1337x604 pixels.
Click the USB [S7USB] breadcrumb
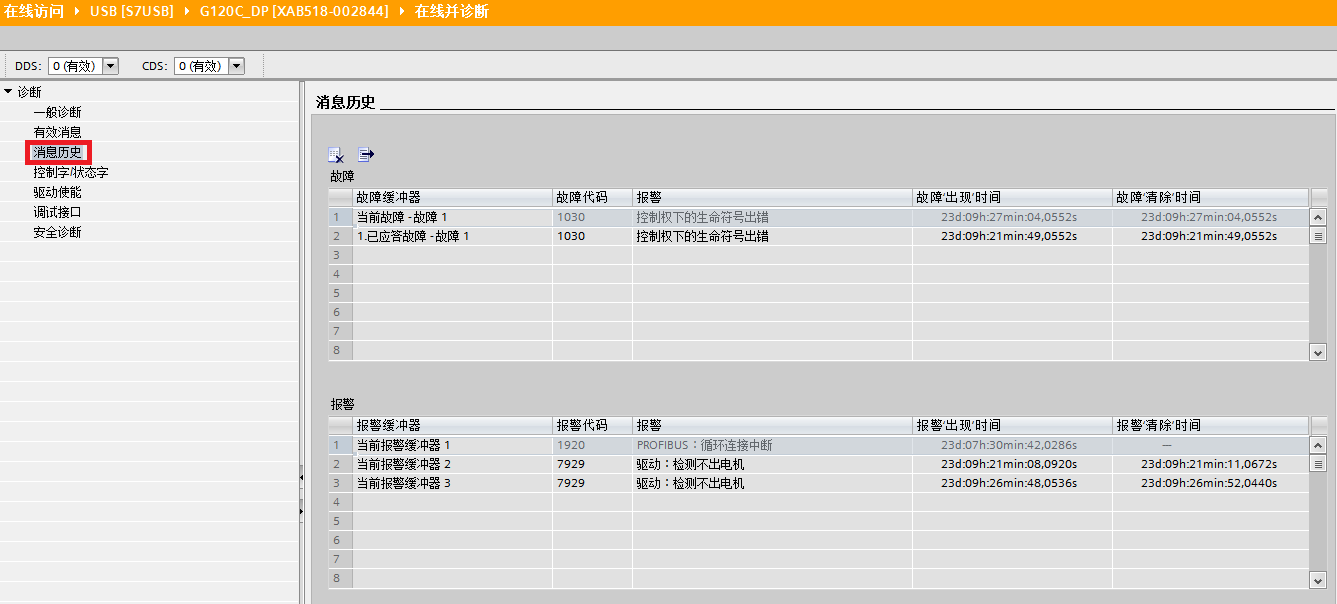tap(131, 11)
